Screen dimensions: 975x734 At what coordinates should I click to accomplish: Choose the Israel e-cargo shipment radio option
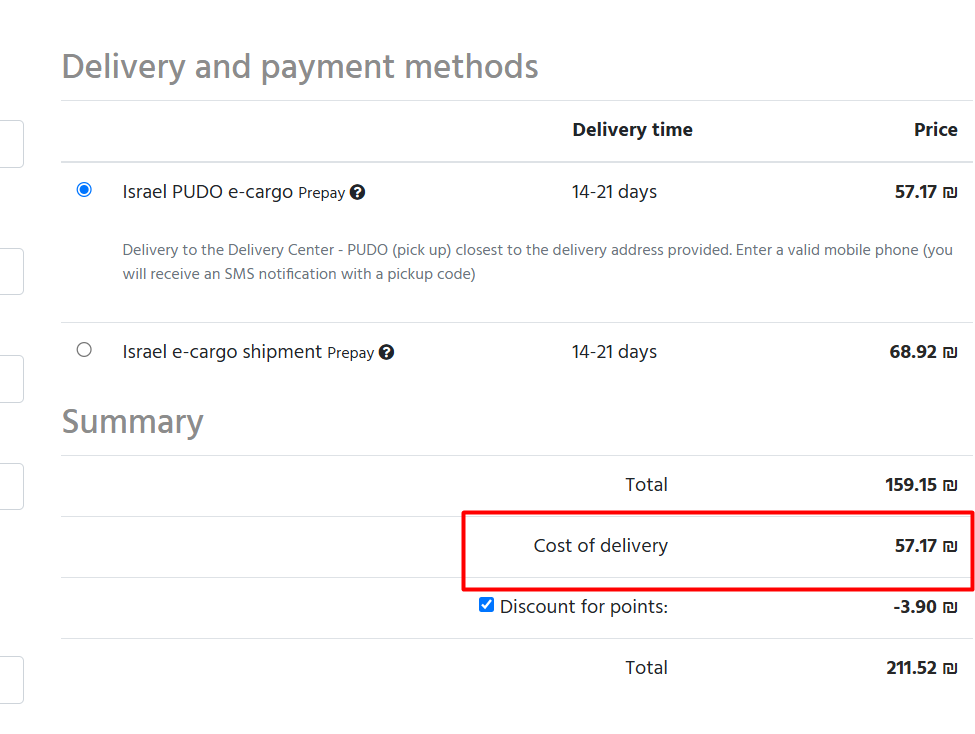[84, 350]
